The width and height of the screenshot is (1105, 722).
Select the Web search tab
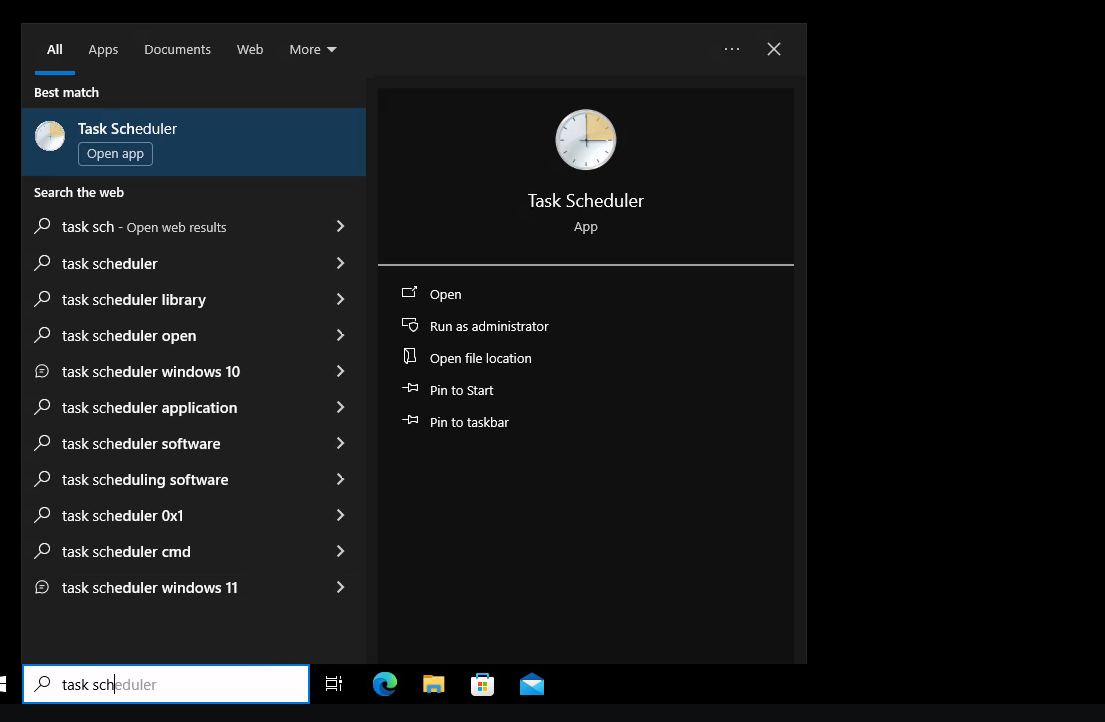point(250,49)
